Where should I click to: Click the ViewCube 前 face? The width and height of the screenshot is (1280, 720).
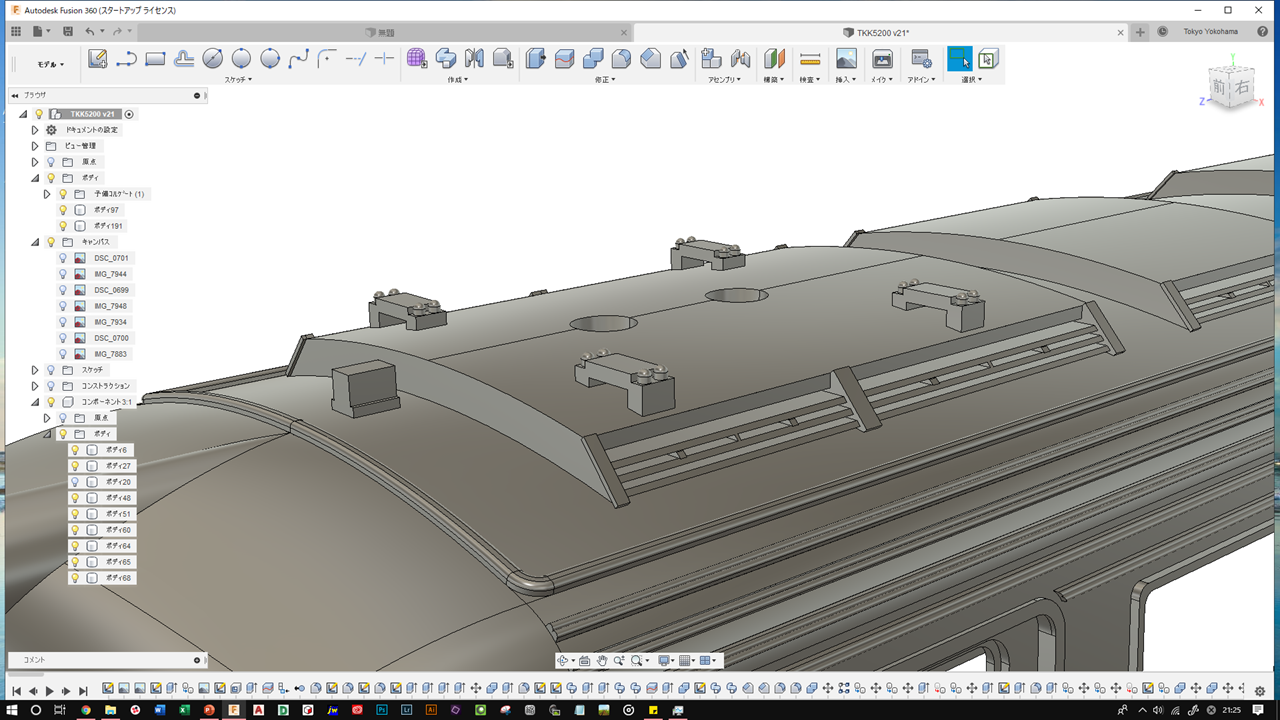1217,88
